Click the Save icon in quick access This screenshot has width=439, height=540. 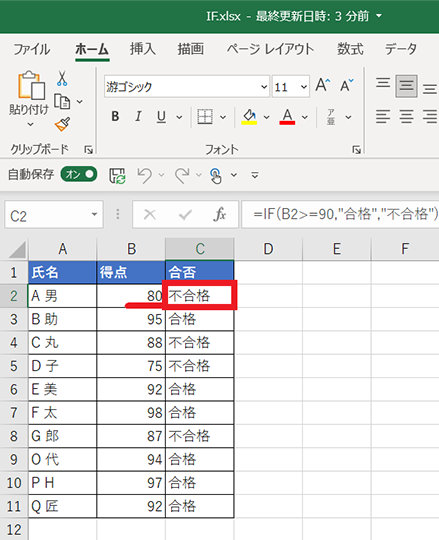coord(117,176)
